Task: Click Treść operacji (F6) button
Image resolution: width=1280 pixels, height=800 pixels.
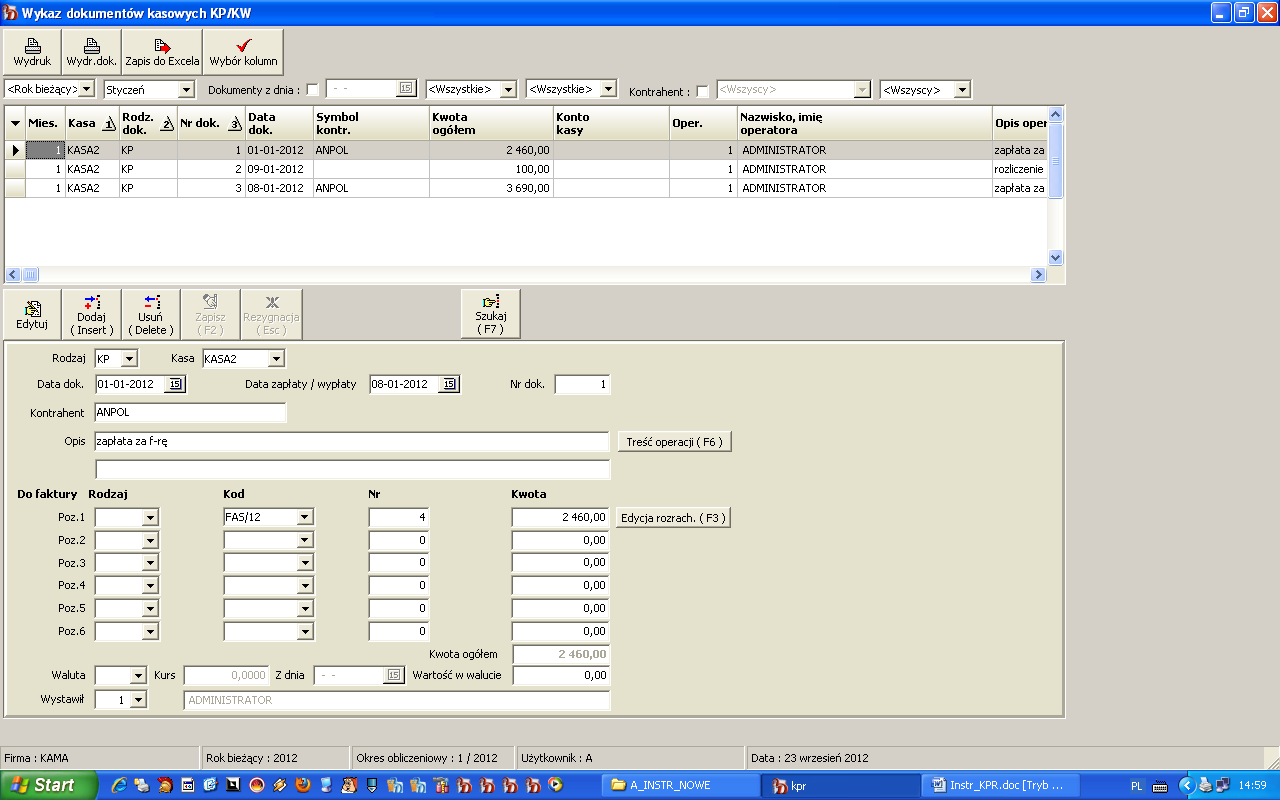Action: click(x=674, y=441)
